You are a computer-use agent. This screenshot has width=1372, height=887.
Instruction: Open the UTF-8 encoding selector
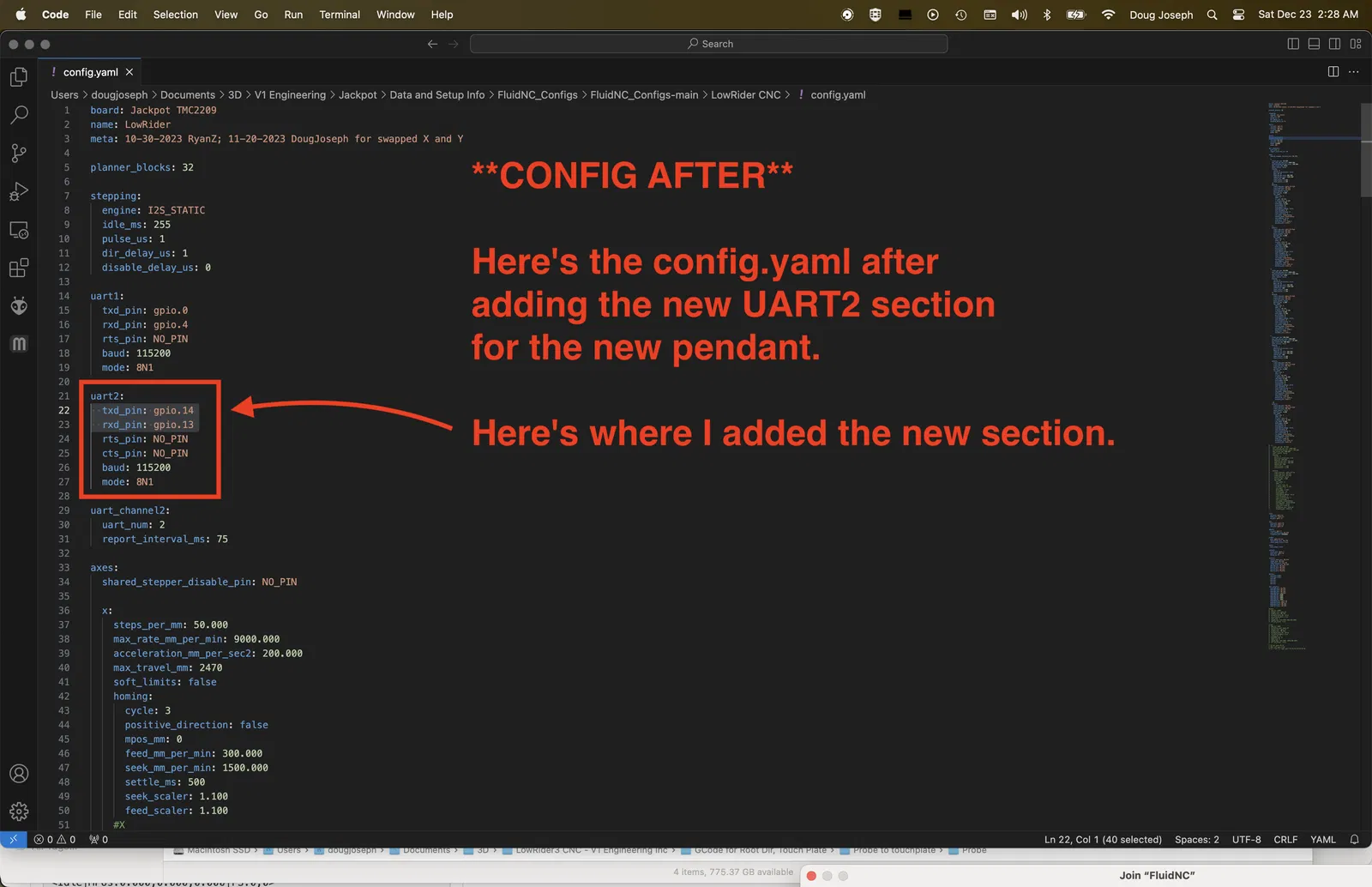point(1247,840)
